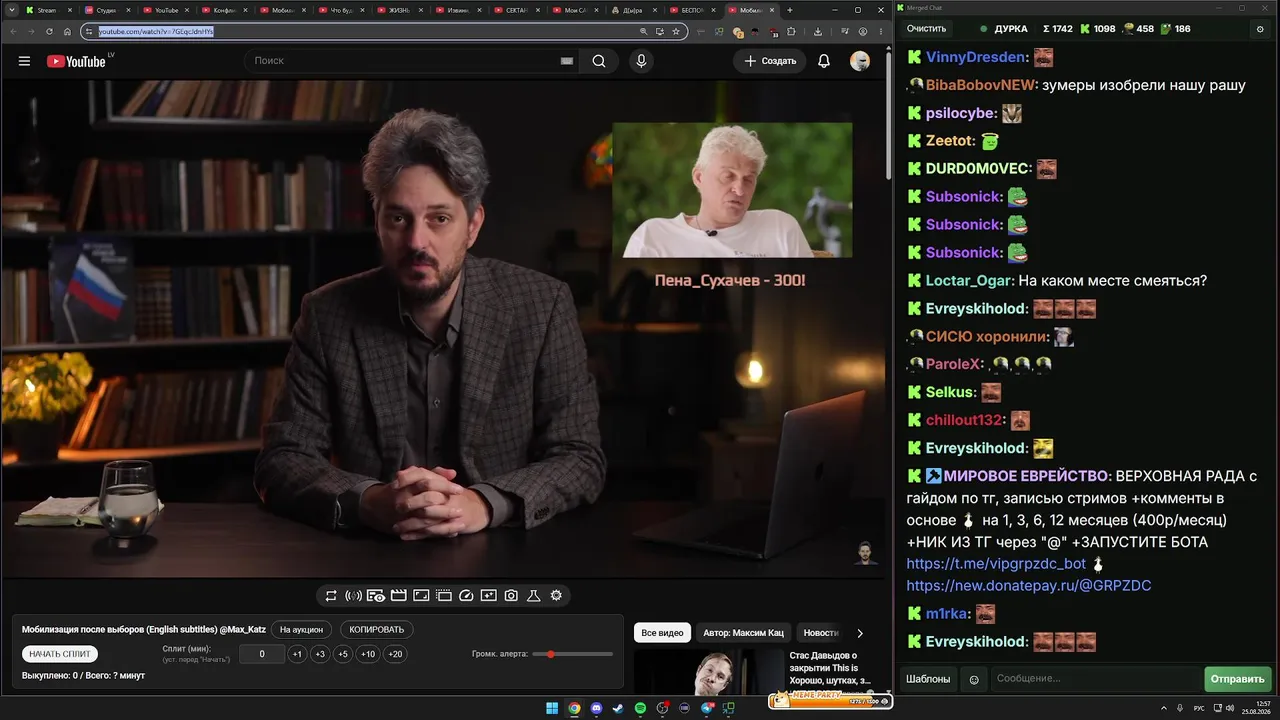Add 3 minutes with the +3 button
The height and width of the screenshot is (720, 1280).
pos(320,654)
